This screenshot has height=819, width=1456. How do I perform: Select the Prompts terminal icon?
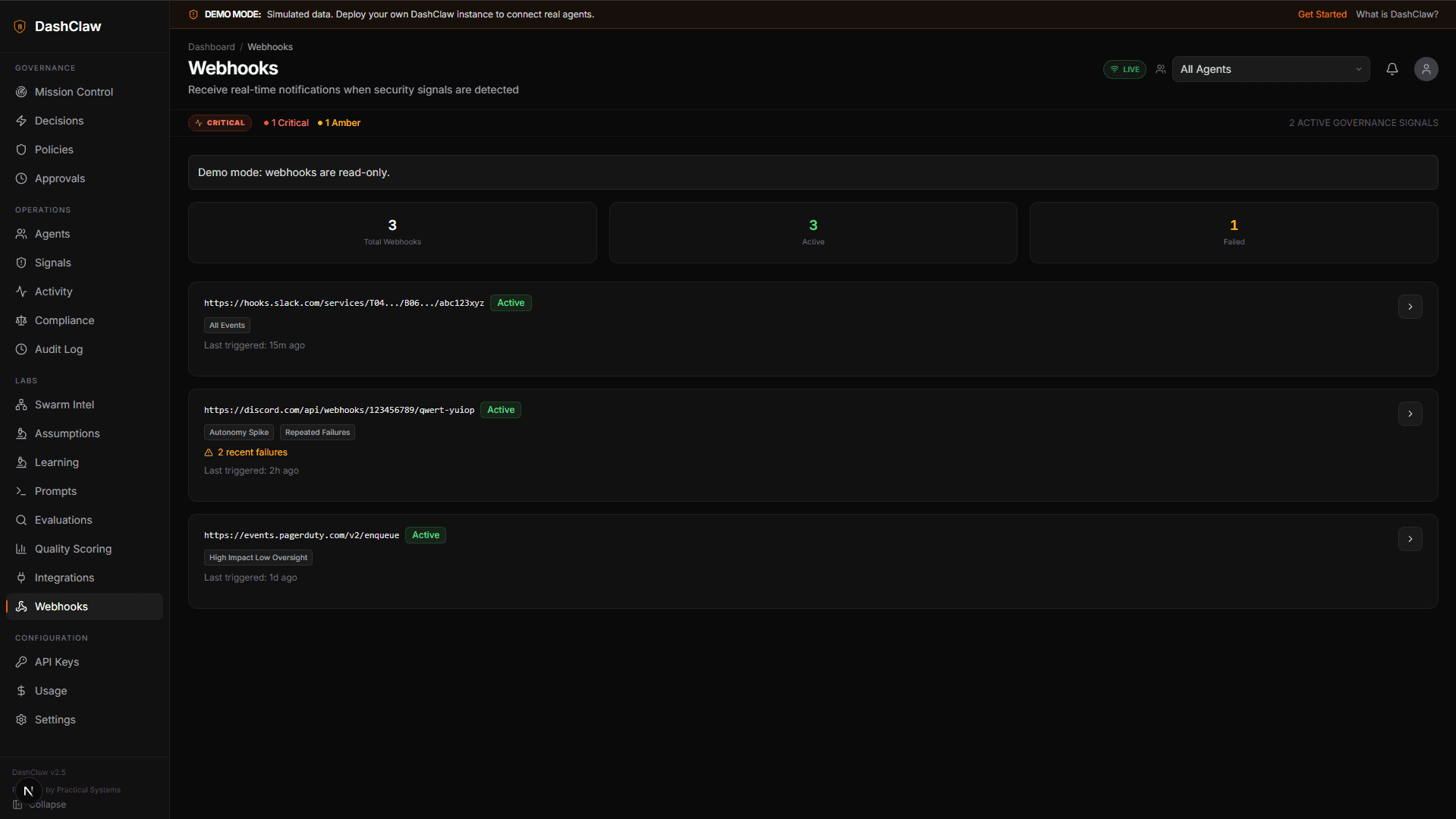coord(21,490)
